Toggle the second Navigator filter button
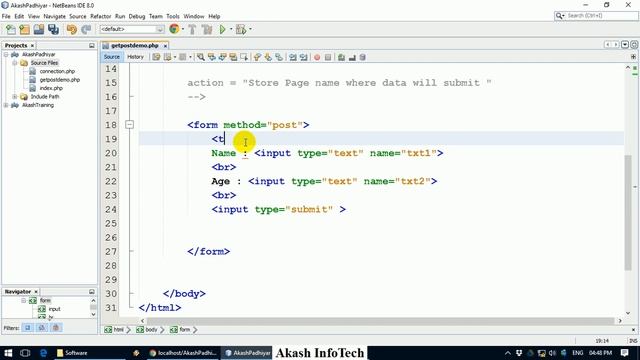640x360 pixels. coord(42,328)
